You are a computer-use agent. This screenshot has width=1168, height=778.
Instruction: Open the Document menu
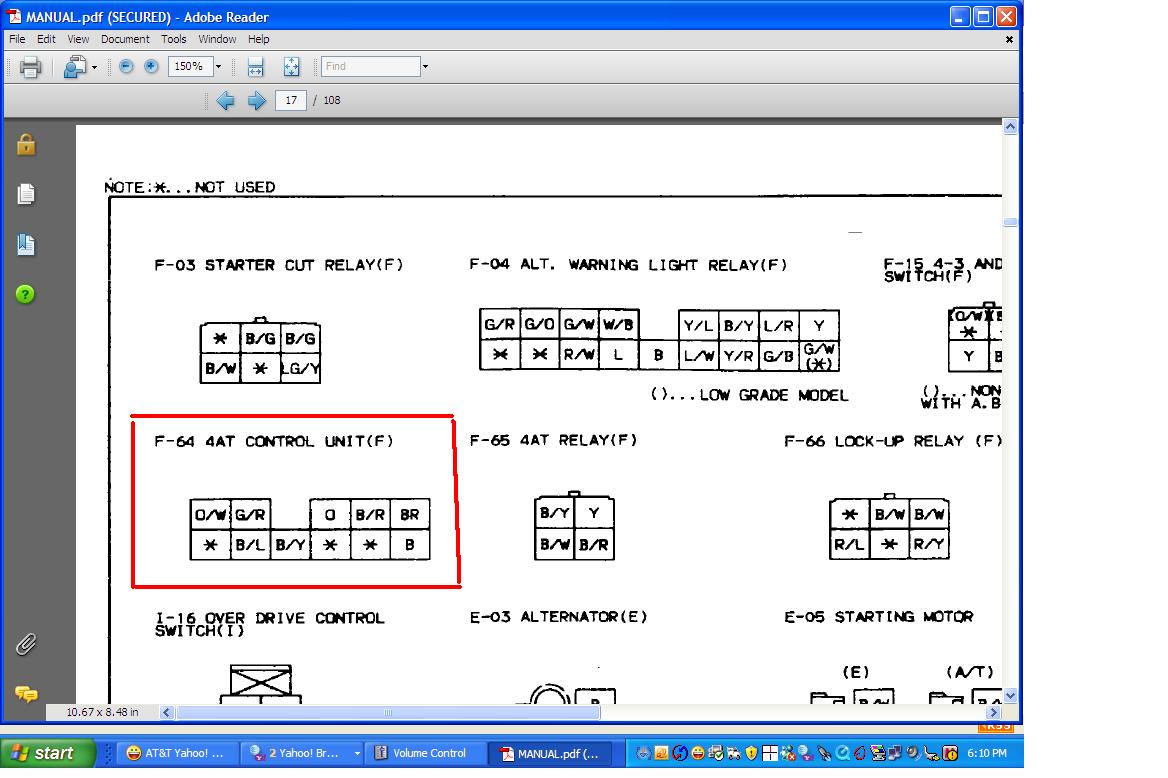[125, 39]
